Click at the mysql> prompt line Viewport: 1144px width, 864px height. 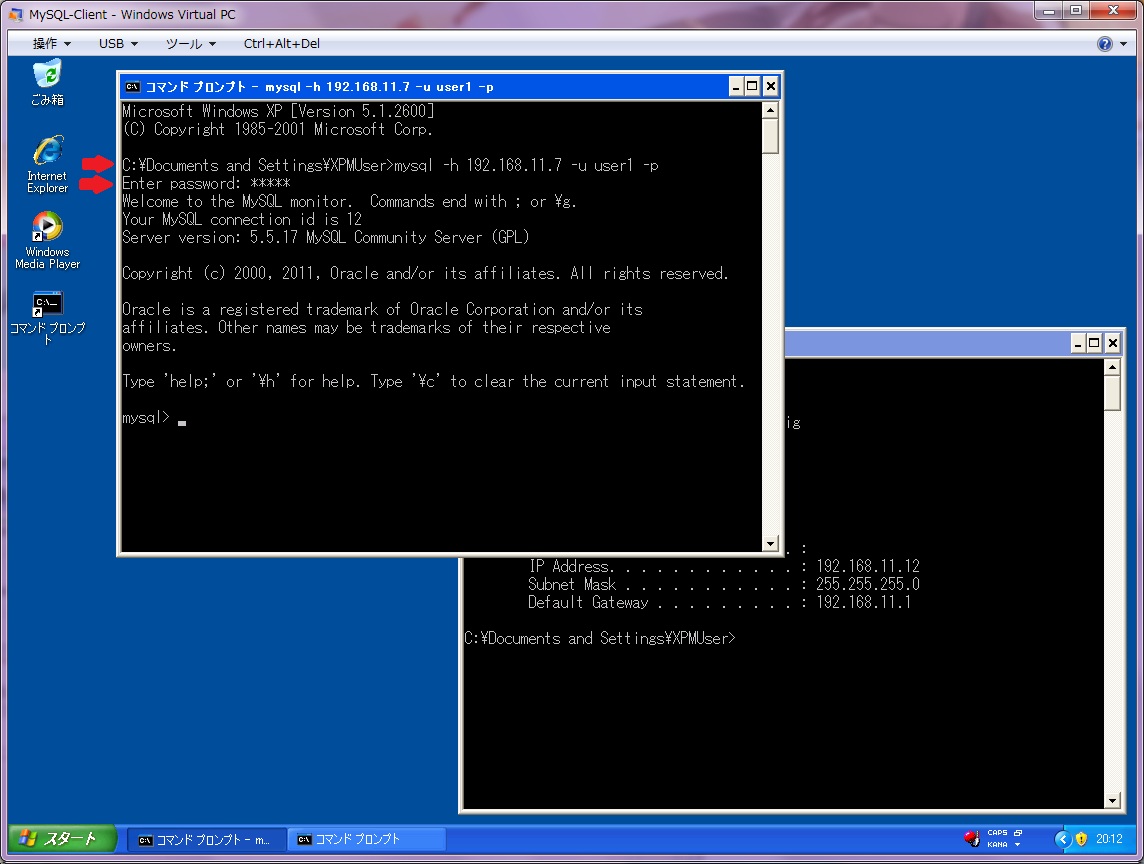tap(154, 418)
